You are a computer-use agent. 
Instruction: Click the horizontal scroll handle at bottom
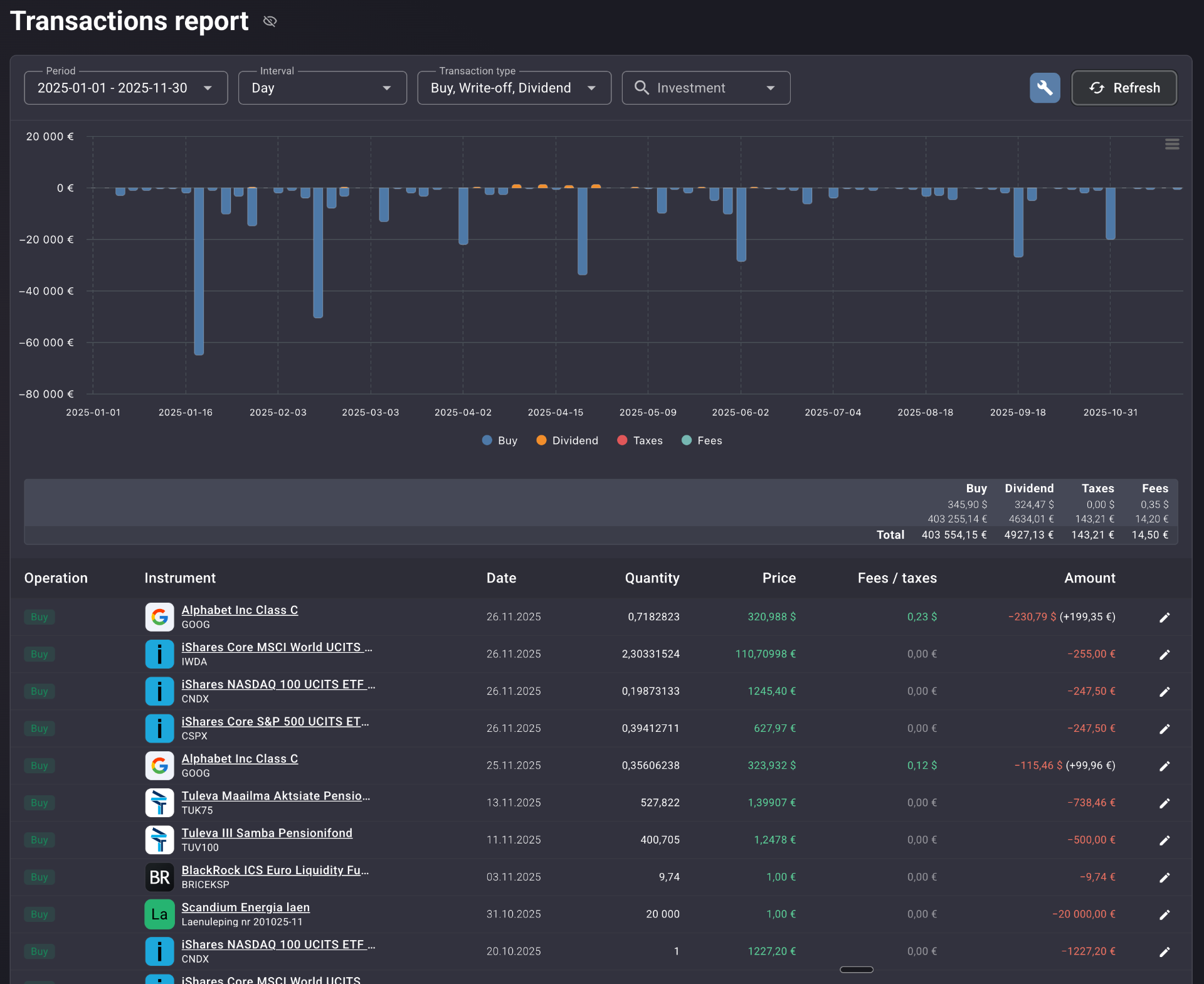(x=856, y=970)
